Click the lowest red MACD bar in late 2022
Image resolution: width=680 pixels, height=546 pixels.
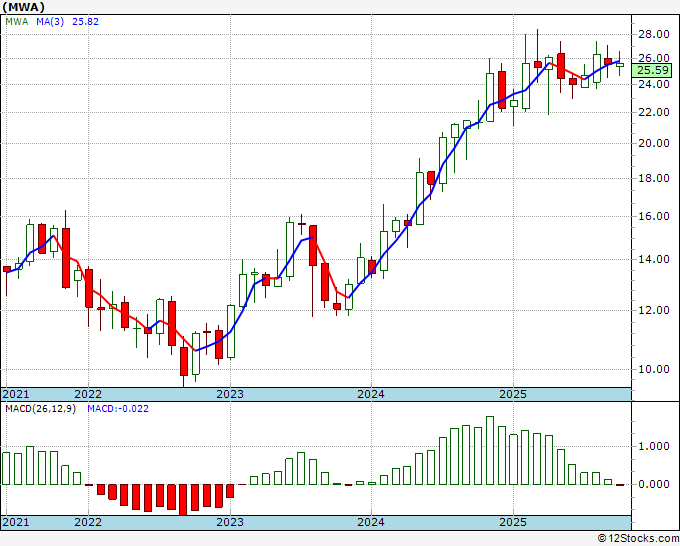pos(183,500)
